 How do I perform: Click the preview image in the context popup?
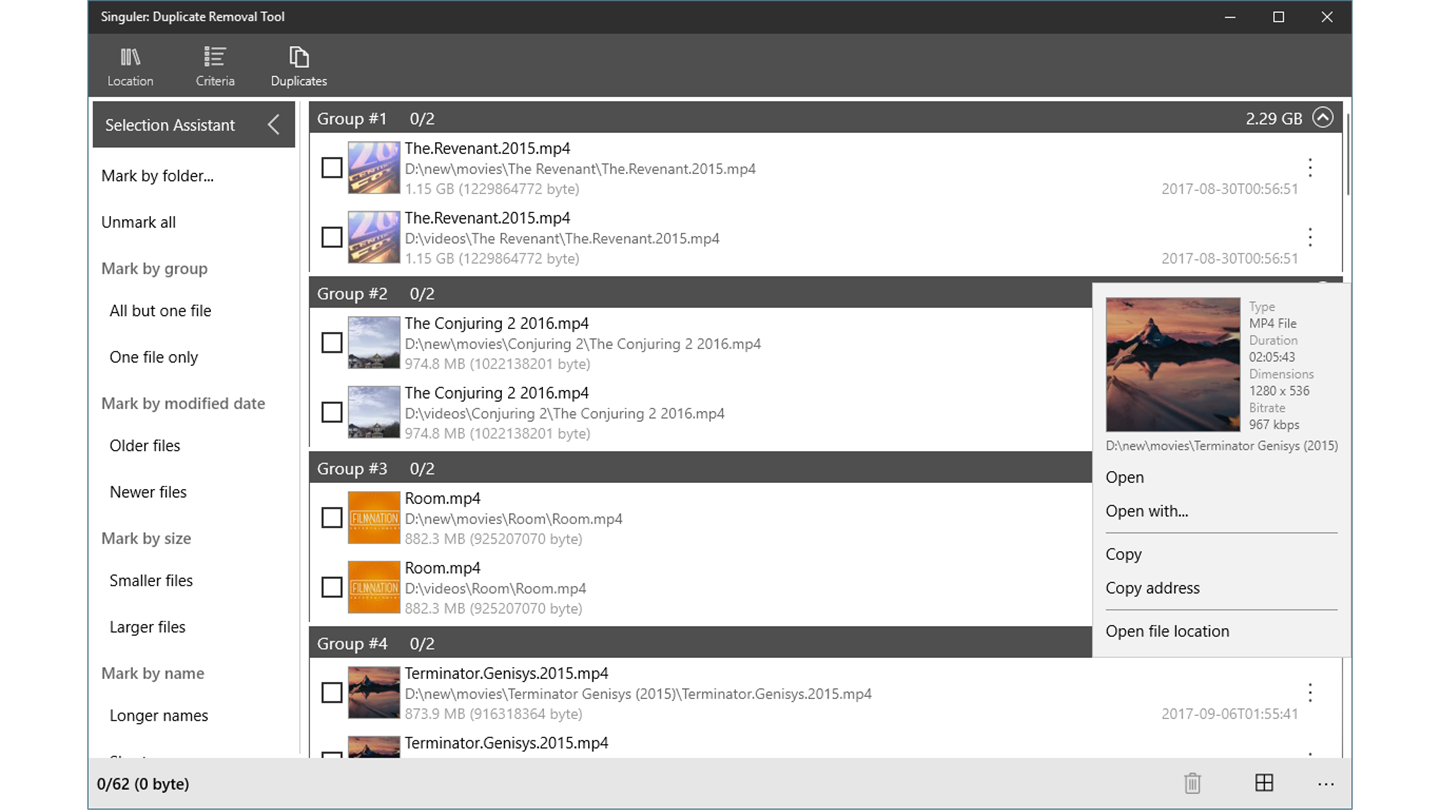pyautogui.click(x=1173, y=365)
